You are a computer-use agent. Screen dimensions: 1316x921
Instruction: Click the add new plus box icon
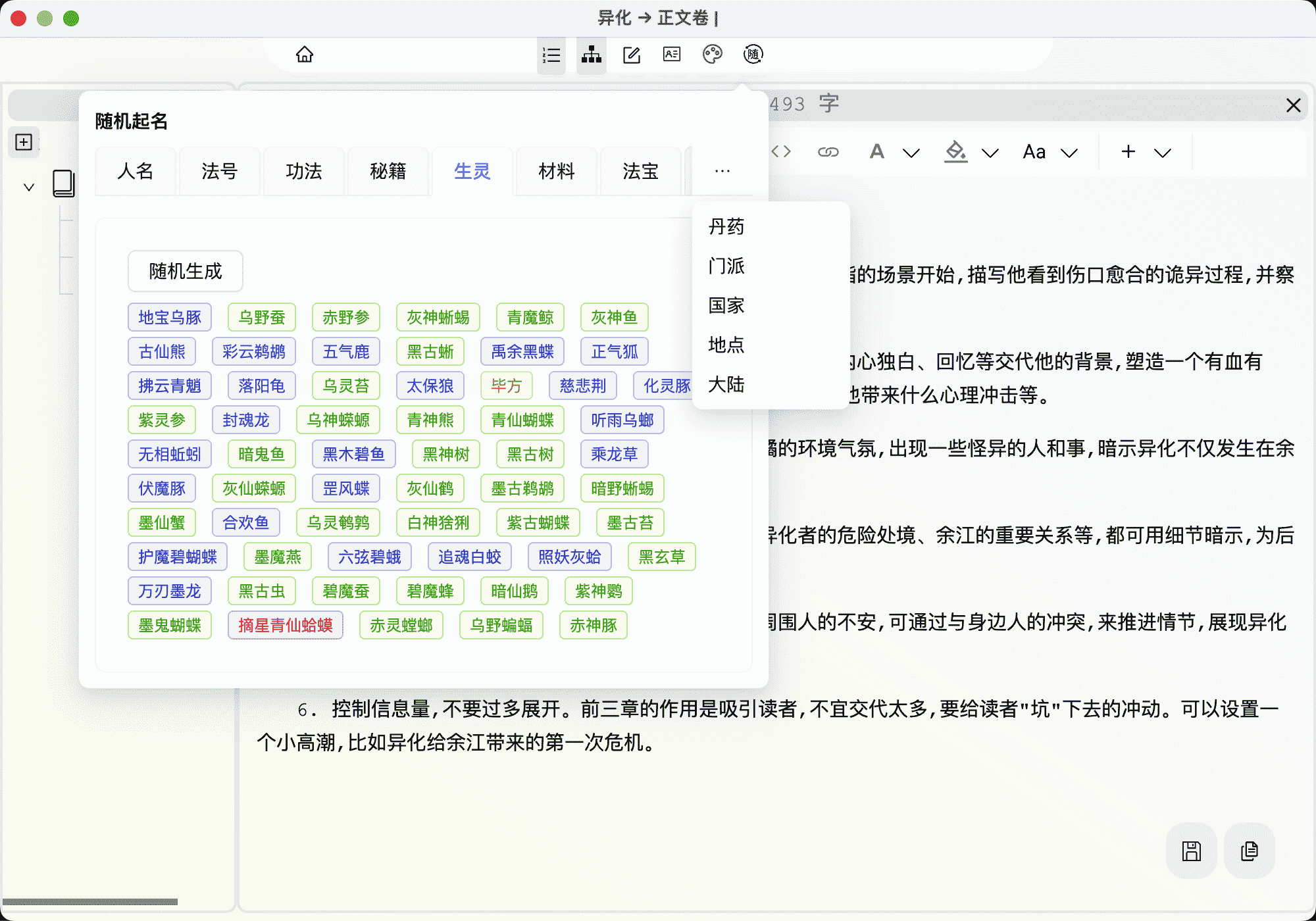point(24,142)
